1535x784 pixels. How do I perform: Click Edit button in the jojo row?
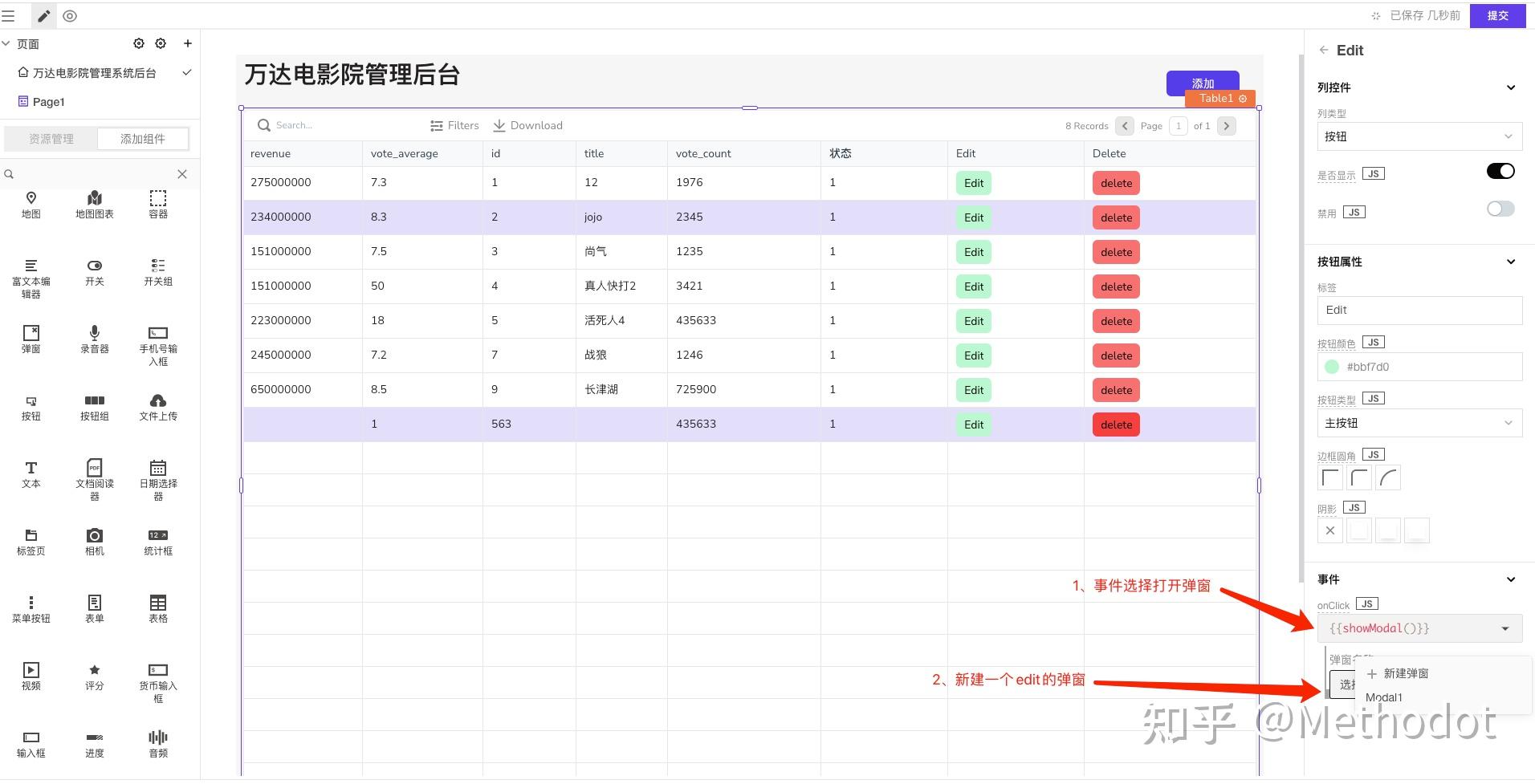(x=974, y=217)
